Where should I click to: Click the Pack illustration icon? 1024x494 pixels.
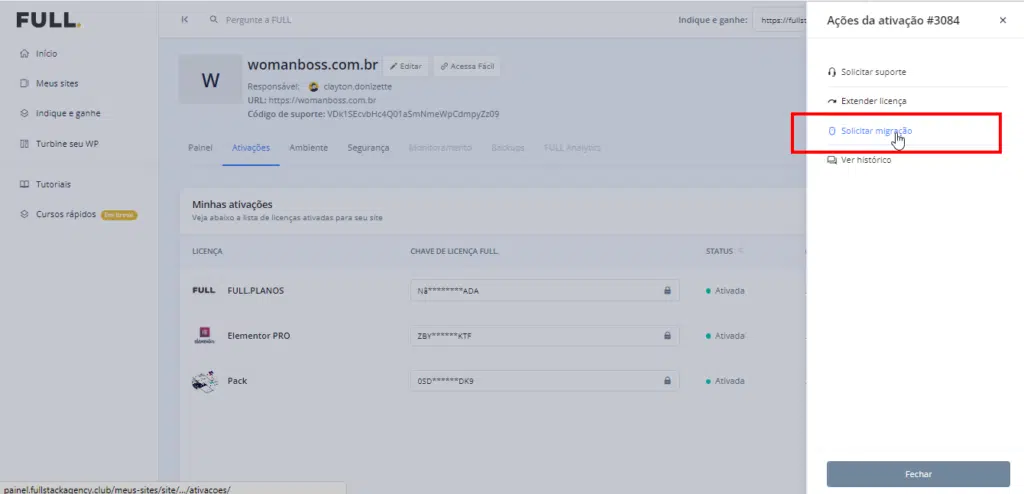click(x=204, y=381)
